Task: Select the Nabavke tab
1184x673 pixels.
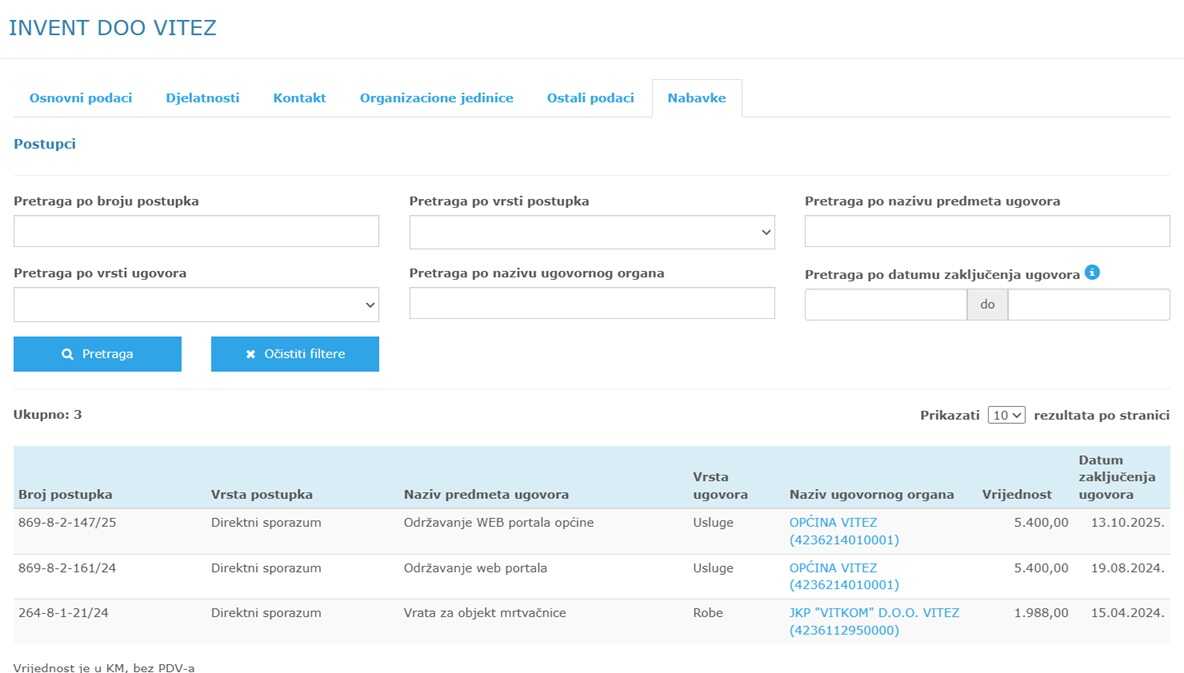Action: (697, 98)
